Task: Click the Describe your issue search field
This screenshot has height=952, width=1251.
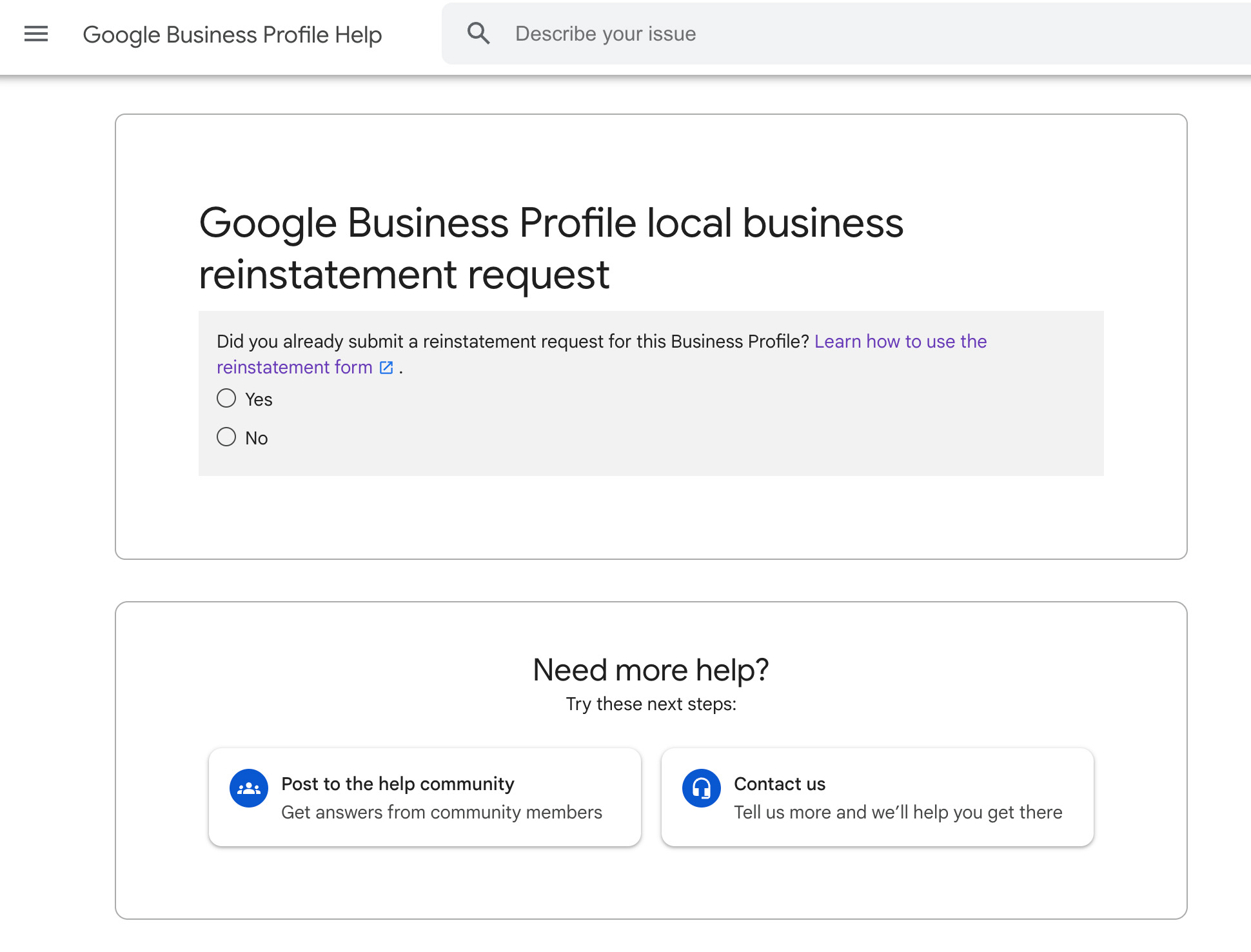Action: (709, 33)
